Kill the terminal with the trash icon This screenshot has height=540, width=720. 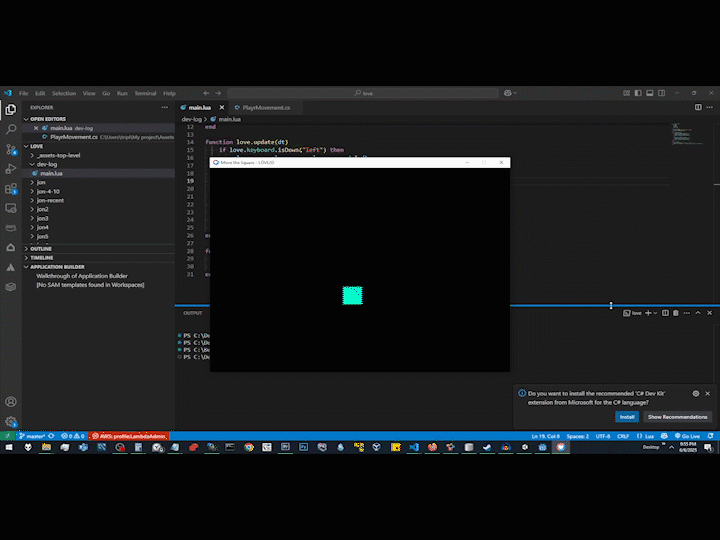point(675,313)
